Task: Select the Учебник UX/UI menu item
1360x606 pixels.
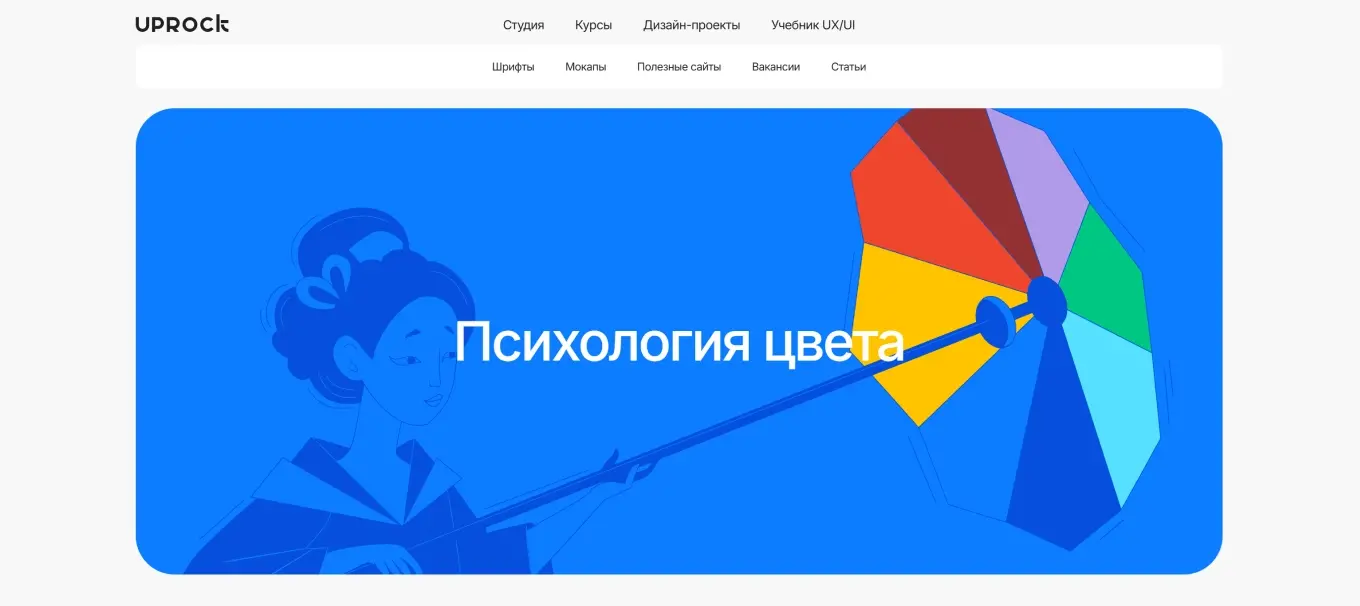Action: click(x=813, y=25)
